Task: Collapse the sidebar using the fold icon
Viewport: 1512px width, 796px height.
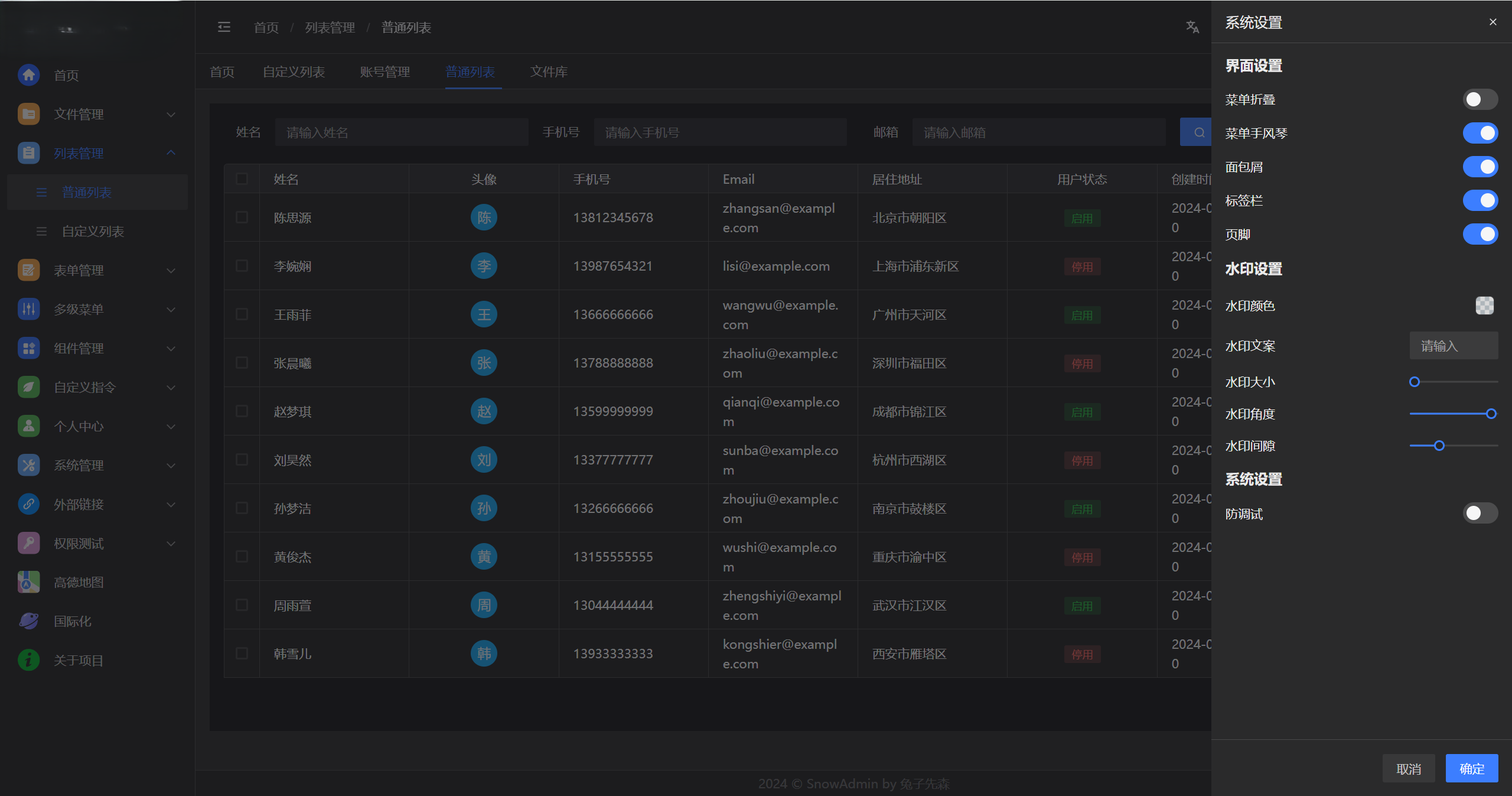Action: [224, 27]
